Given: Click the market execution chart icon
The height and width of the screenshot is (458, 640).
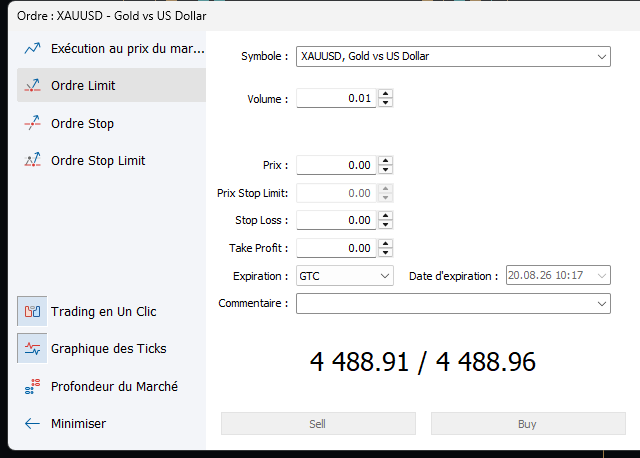Looking at the screenshot, I should 32,48.
